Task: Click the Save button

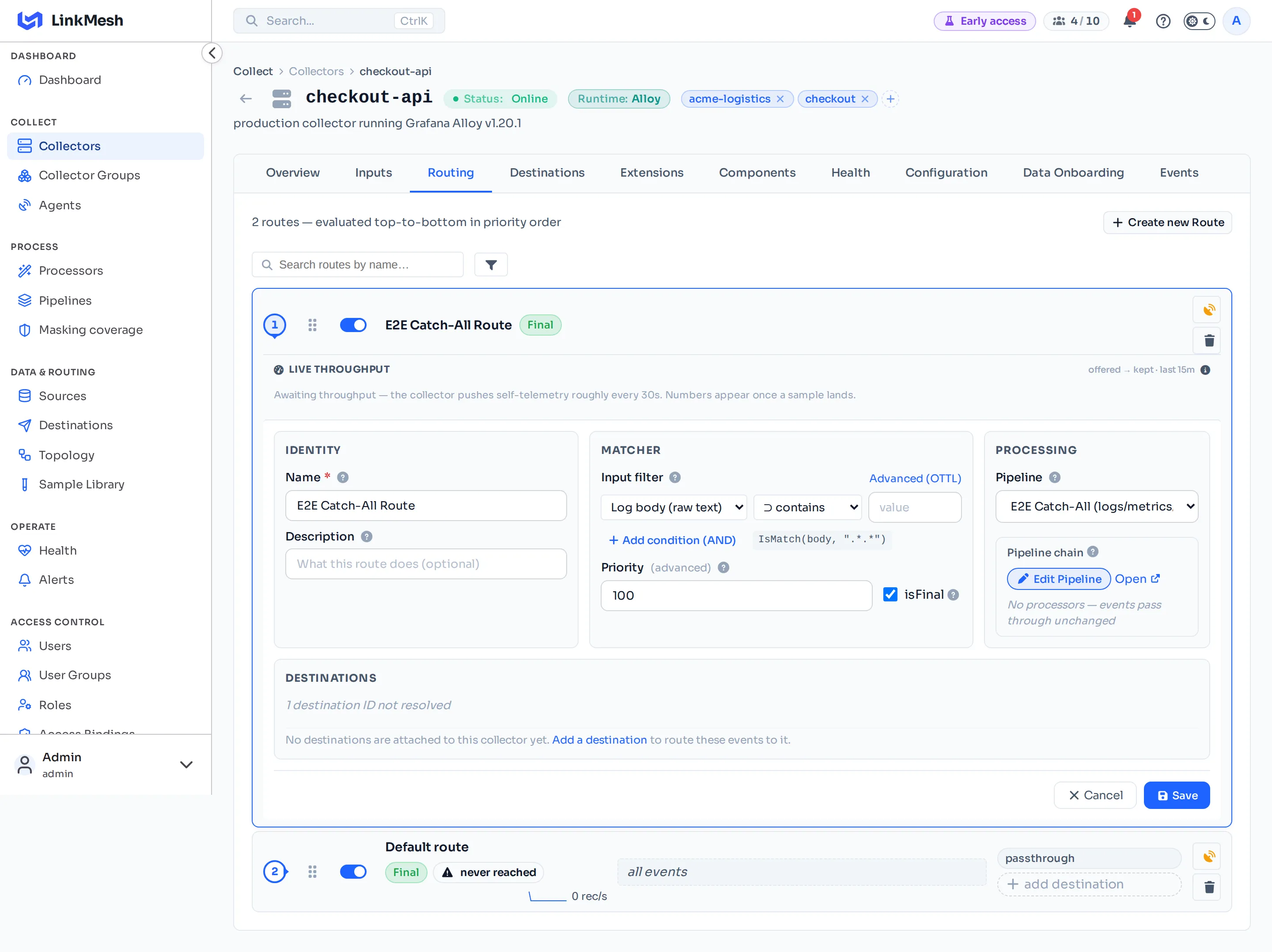Action: click(1177, 795)
